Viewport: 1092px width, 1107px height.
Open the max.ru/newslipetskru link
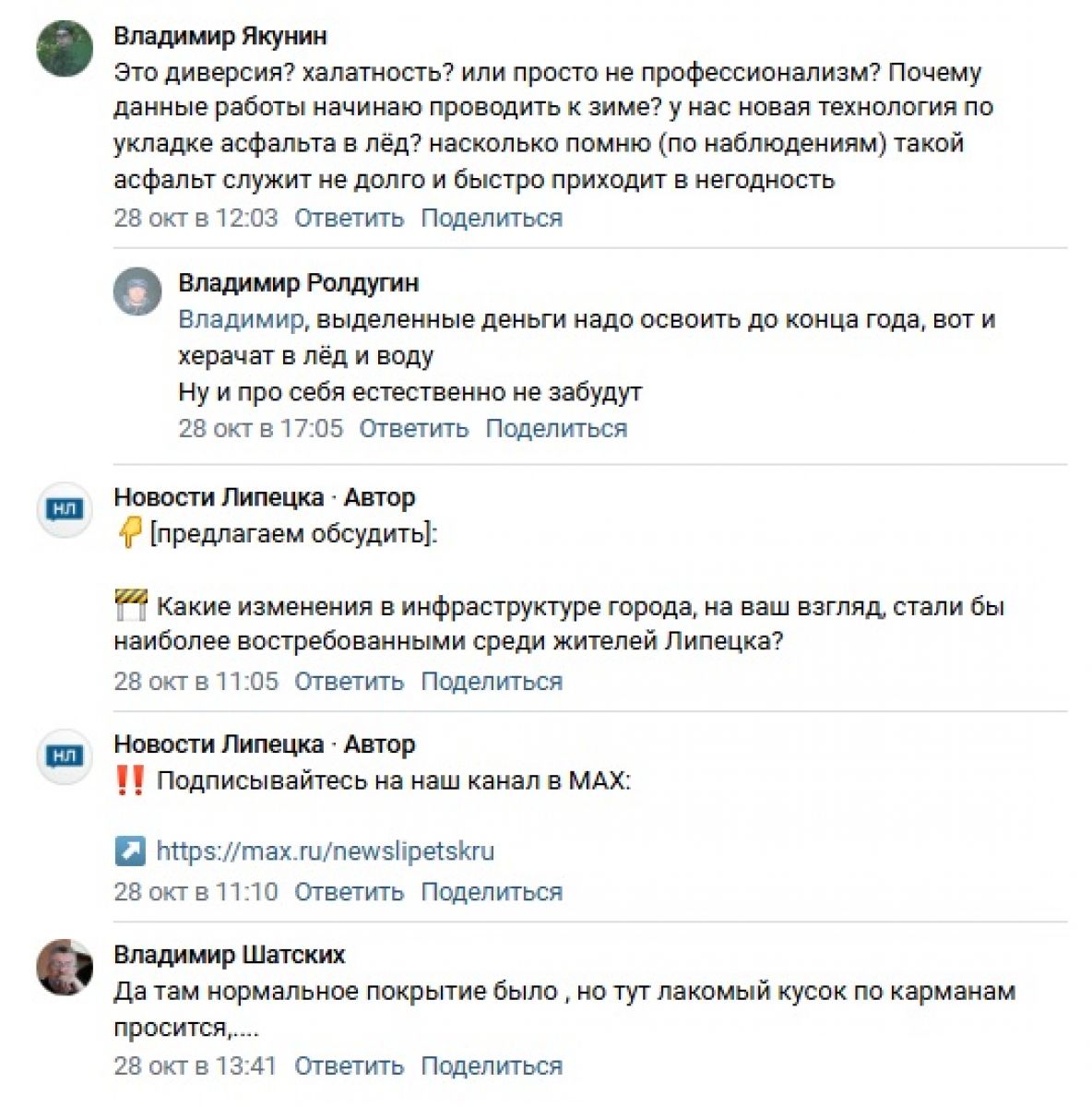click(x=325, y=851)
